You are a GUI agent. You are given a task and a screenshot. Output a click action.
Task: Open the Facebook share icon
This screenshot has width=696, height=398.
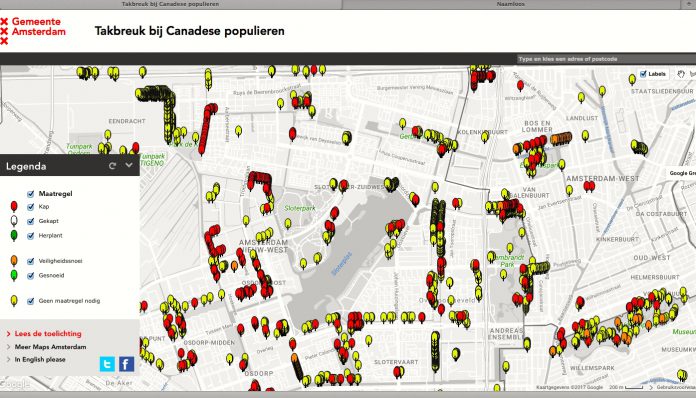(x=127, y=364)
